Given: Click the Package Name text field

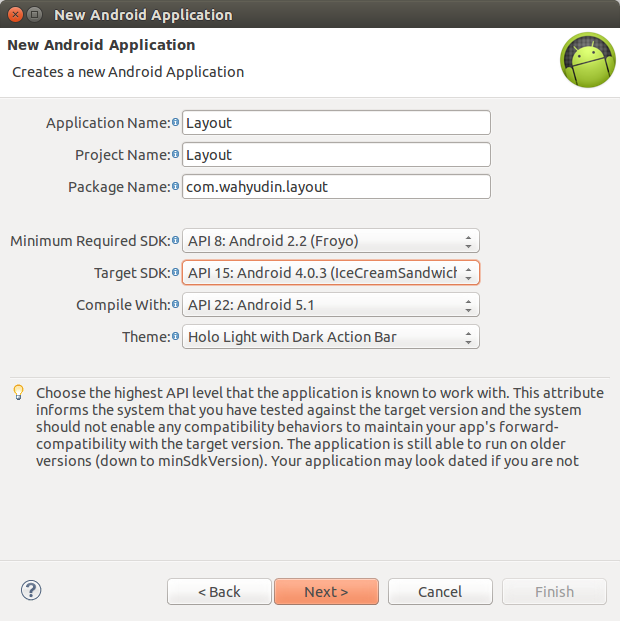Looking at the screenshot, I should tap(336, 187).
